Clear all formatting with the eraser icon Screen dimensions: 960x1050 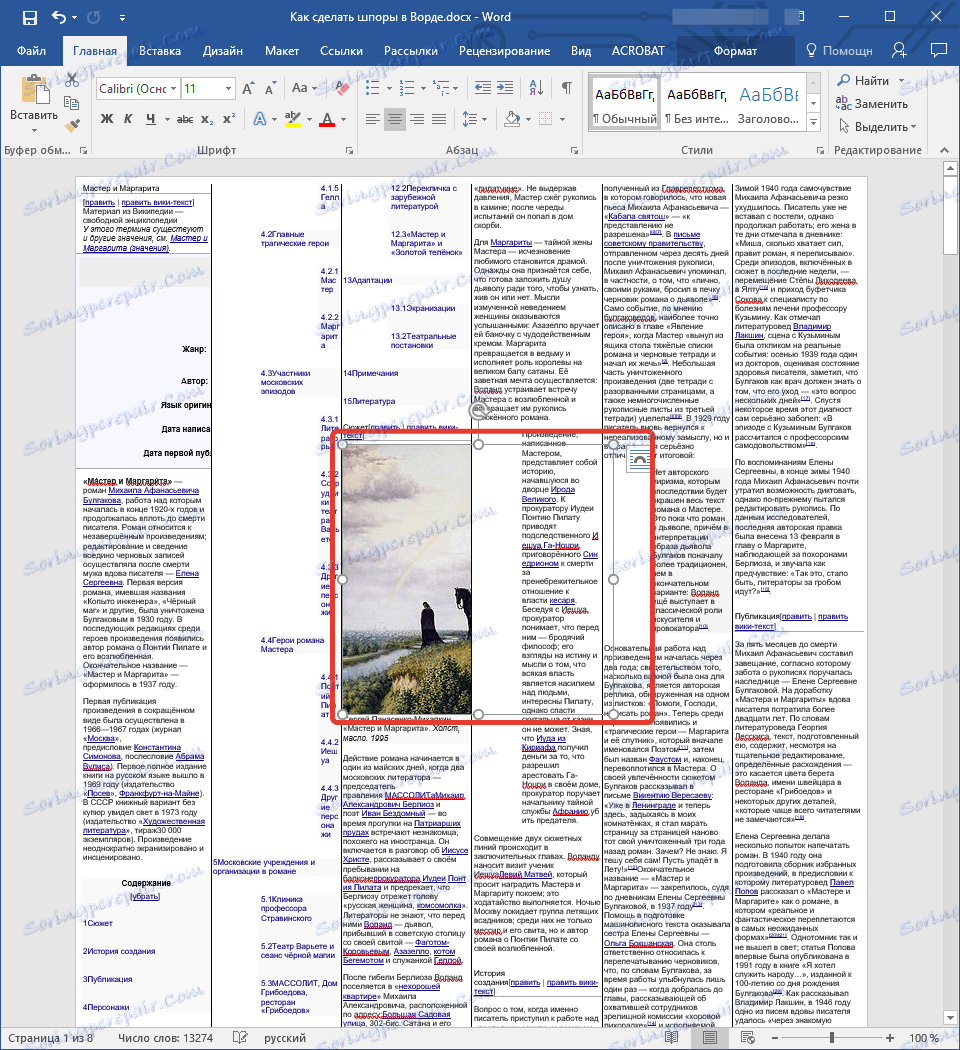(341, 88)
